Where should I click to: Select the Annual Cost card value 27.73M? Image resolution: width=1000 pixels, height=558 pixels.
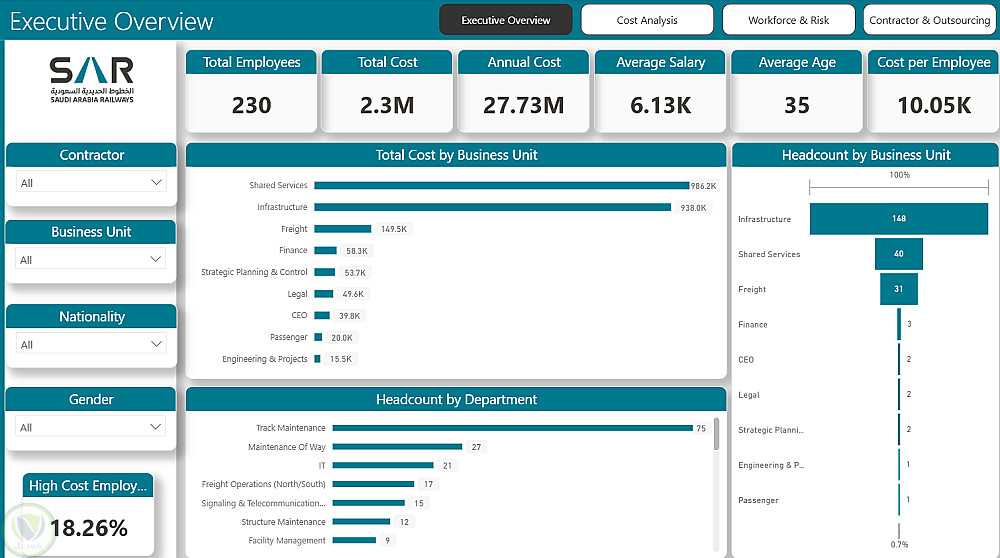pyautogui.click(x=524, y=105)
